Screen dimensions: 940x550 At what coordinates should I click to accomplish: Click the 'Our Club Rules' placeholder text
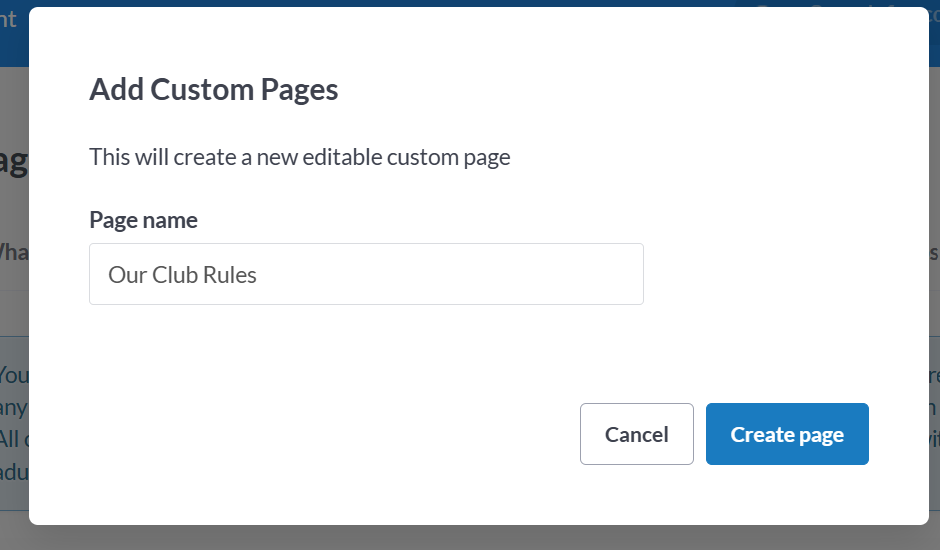[x=183, y=274]
